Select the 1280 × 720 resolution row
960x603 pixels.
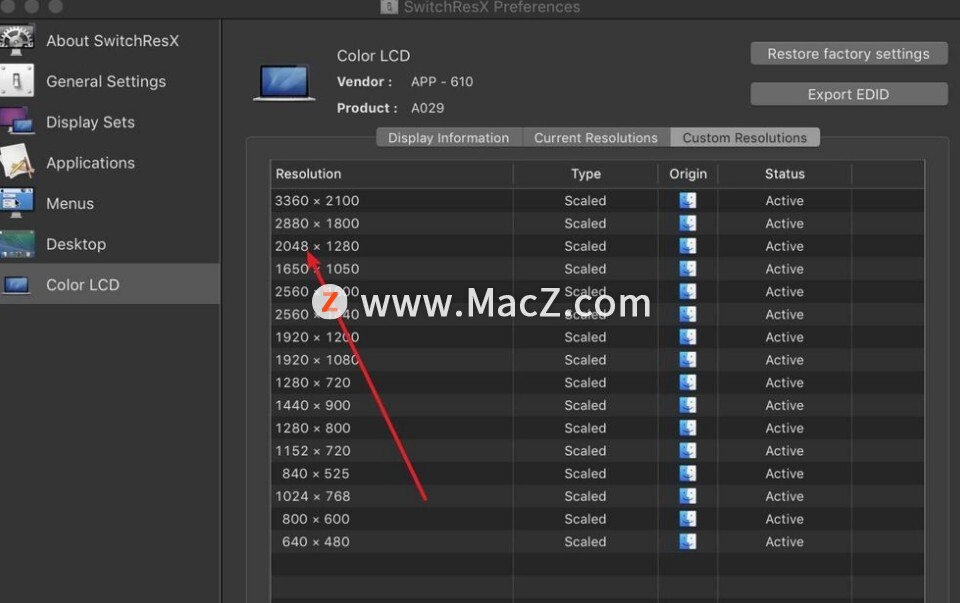598,383
